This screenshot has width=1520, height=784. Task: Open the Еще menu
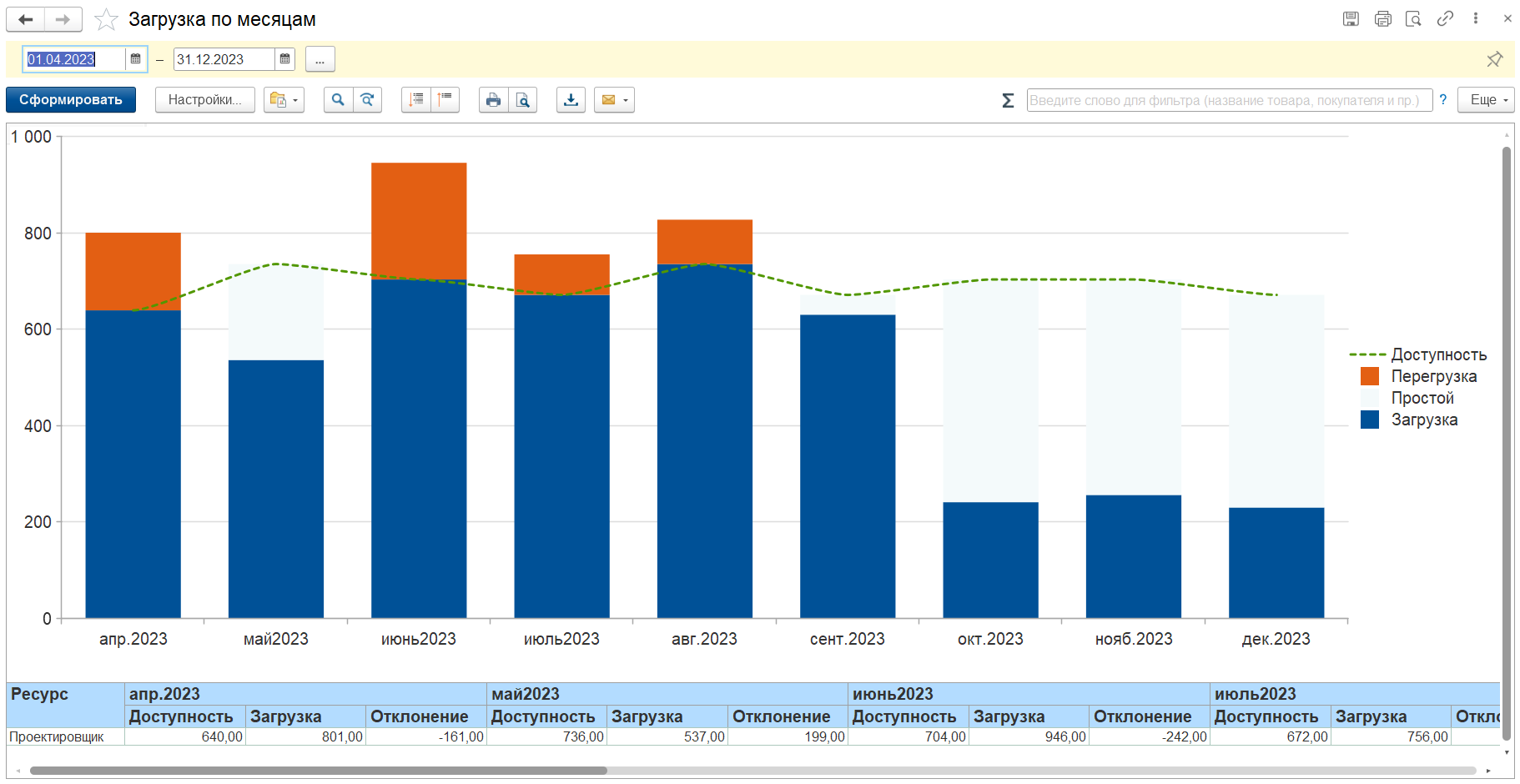1485,100
